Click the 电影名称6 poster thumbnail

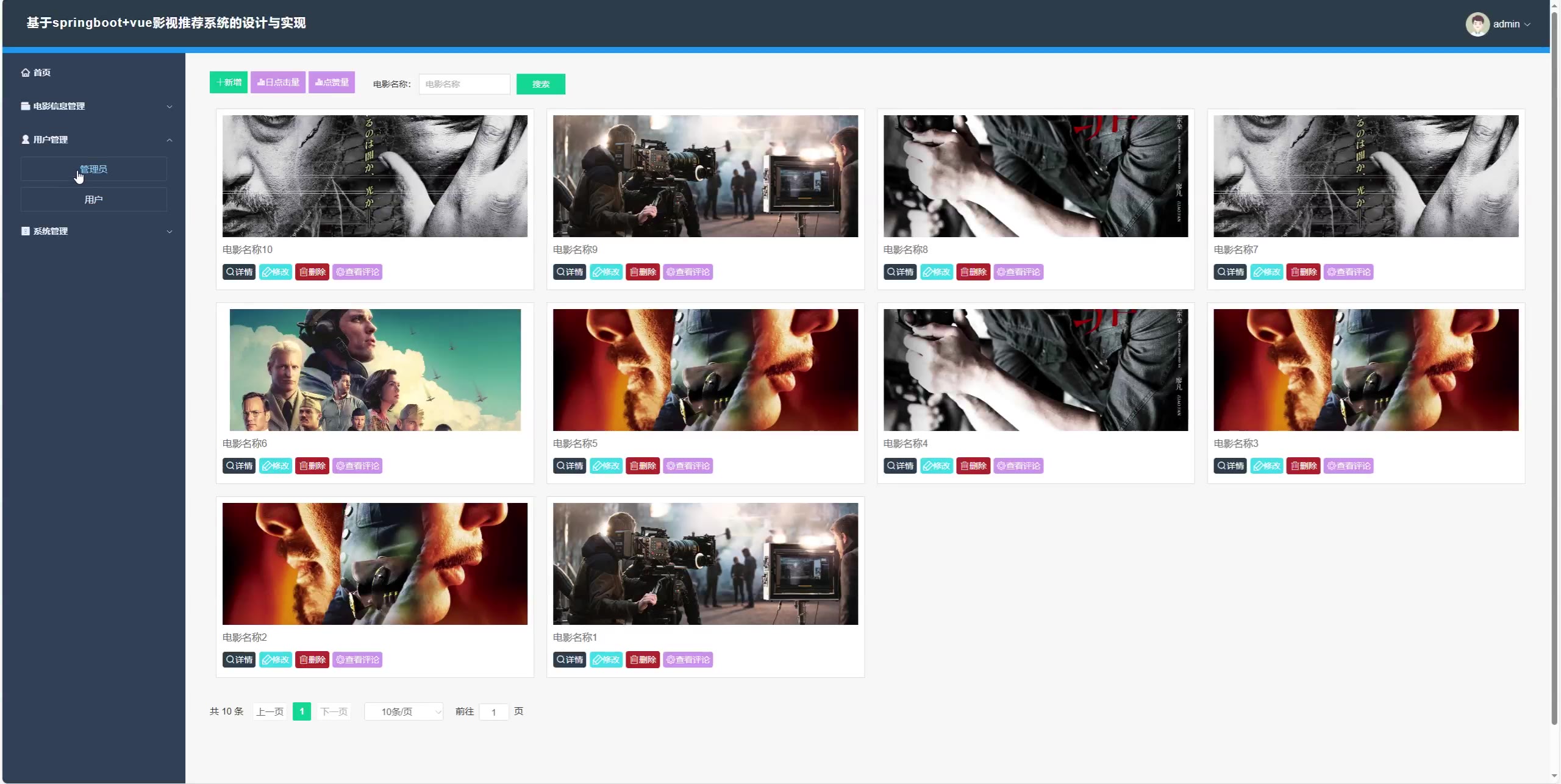point(374,369)
